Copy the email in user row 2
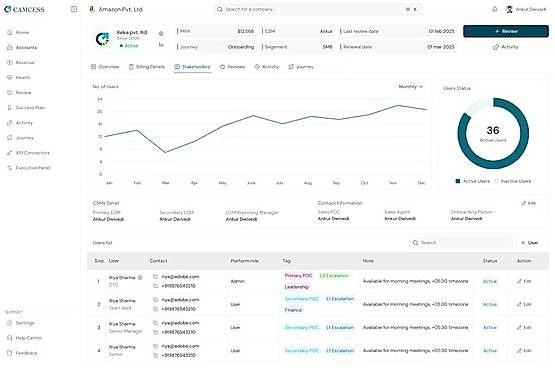The height and width of the screenshot is (368, 555). point(155,300)
